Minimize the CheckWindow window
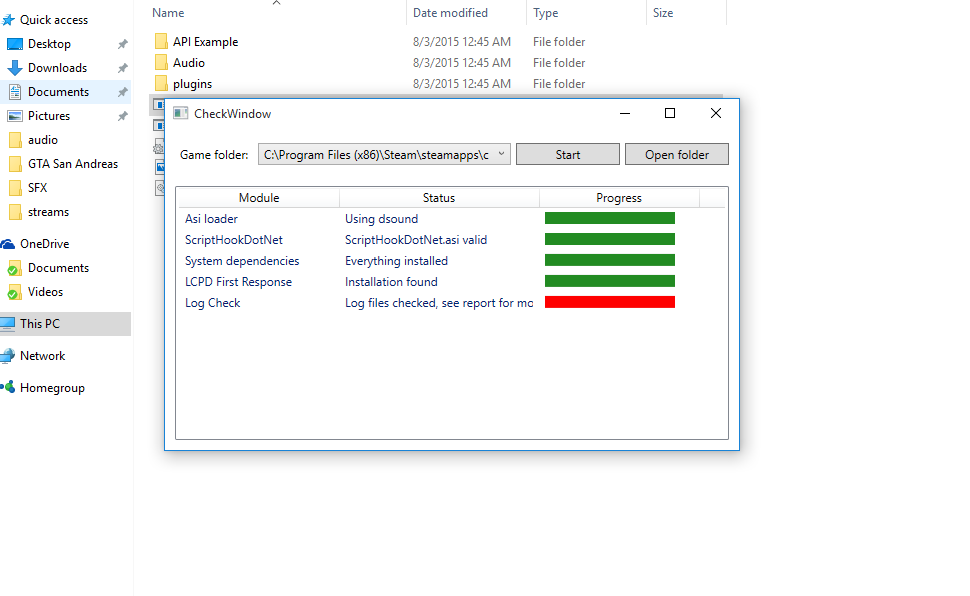970x596 pixels. (x=625, y=113)
